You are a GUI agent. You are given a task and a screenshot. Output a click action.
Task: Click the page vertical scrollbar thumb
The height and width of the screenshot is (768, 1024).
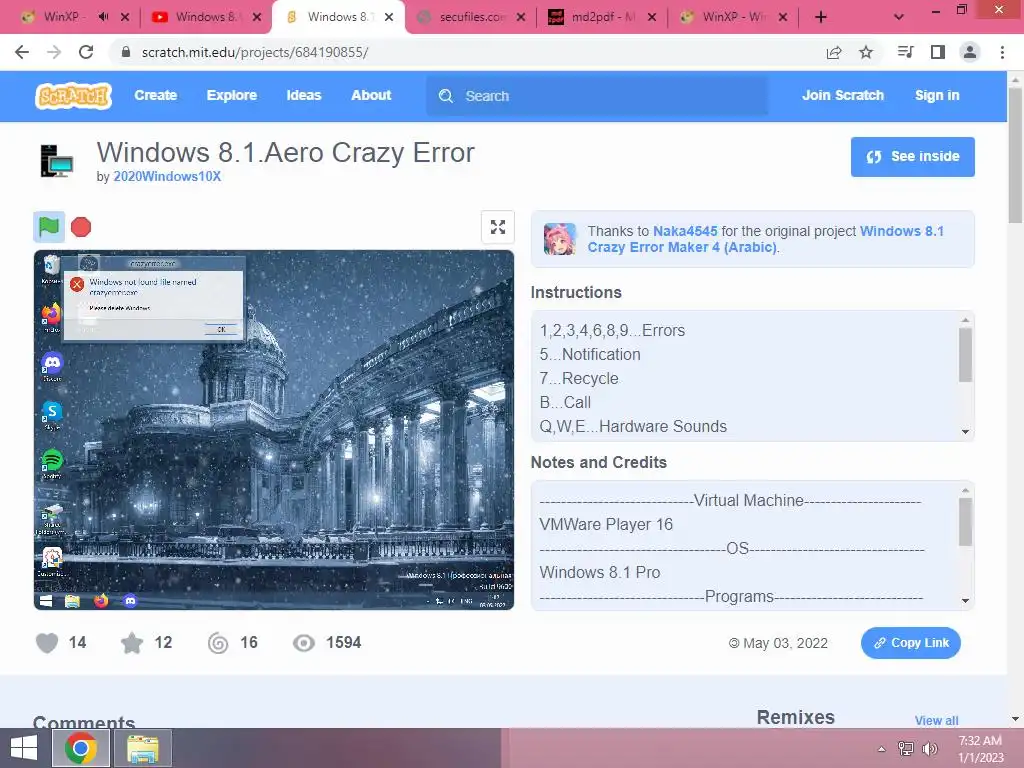click(1015, 155)
